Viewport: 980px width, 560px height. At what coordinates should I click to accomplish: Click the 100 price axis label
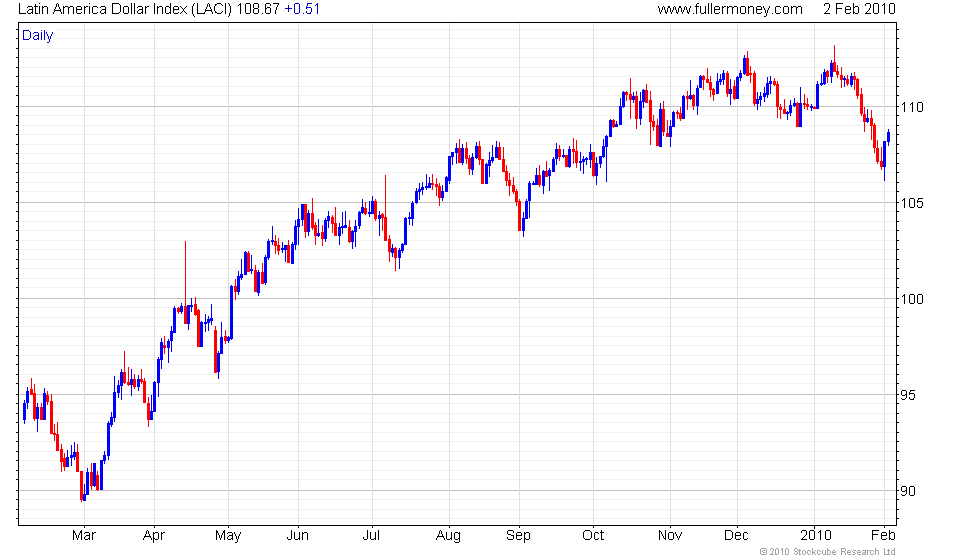click(912, 299)
